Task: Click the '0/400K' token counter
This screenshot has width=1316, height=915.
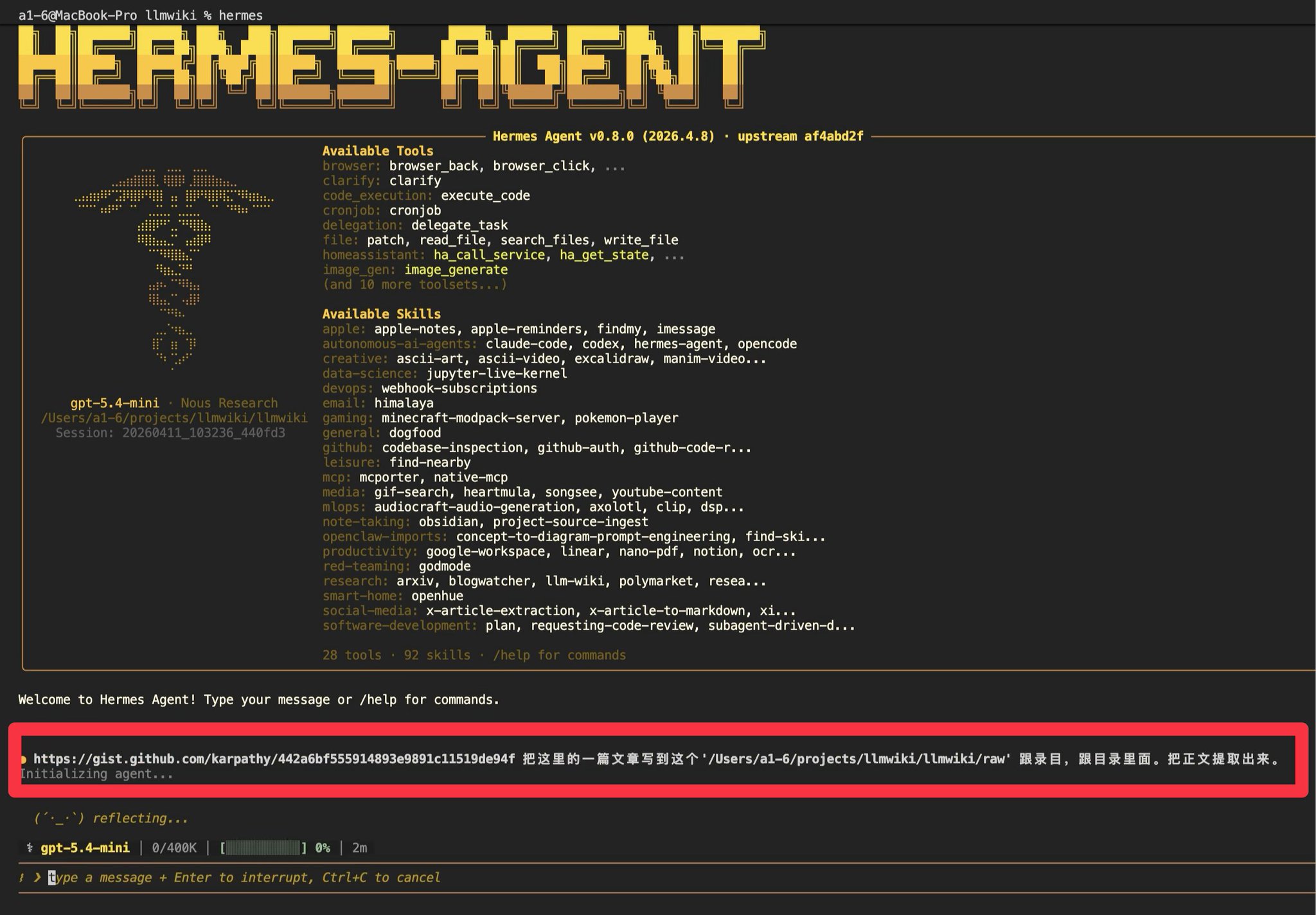Action: tap(174, 848)
